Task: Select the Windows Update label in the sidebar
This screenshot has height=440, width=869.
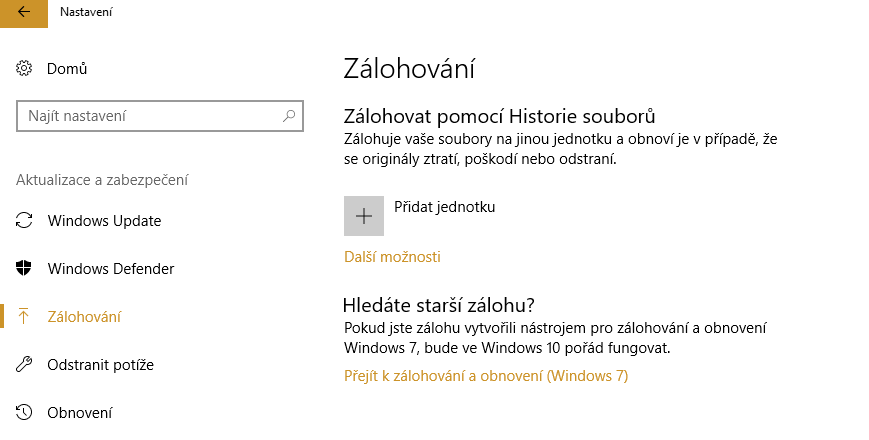Action: [x=104, y=220]
